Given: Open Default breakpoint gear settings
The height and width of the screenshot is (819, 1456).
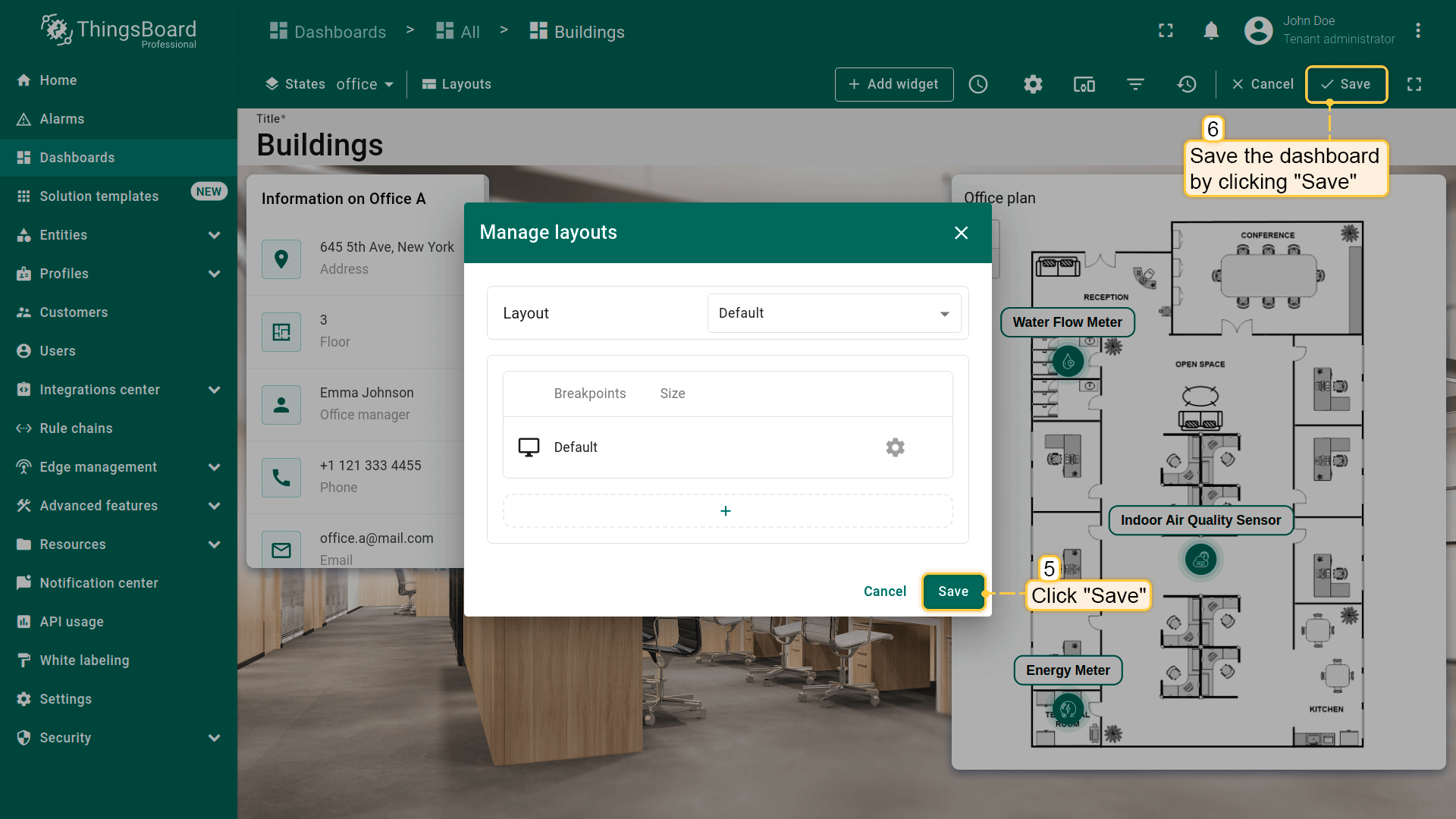Looking at the screenshot, I should [895, 447].
